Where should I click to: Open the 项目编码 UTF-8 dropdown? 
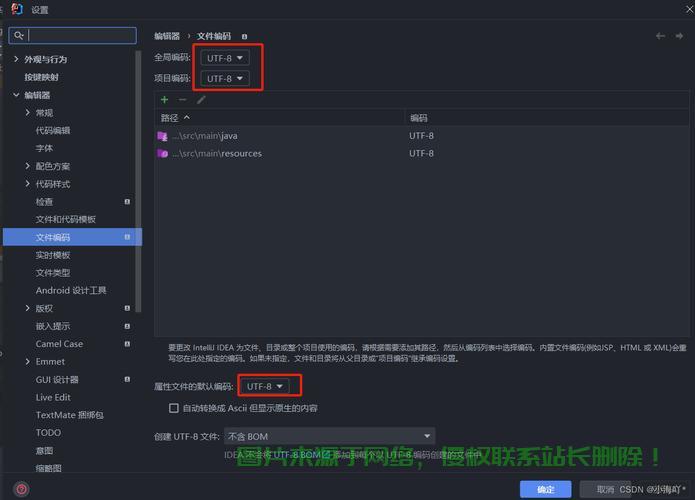tap(225, 78)
